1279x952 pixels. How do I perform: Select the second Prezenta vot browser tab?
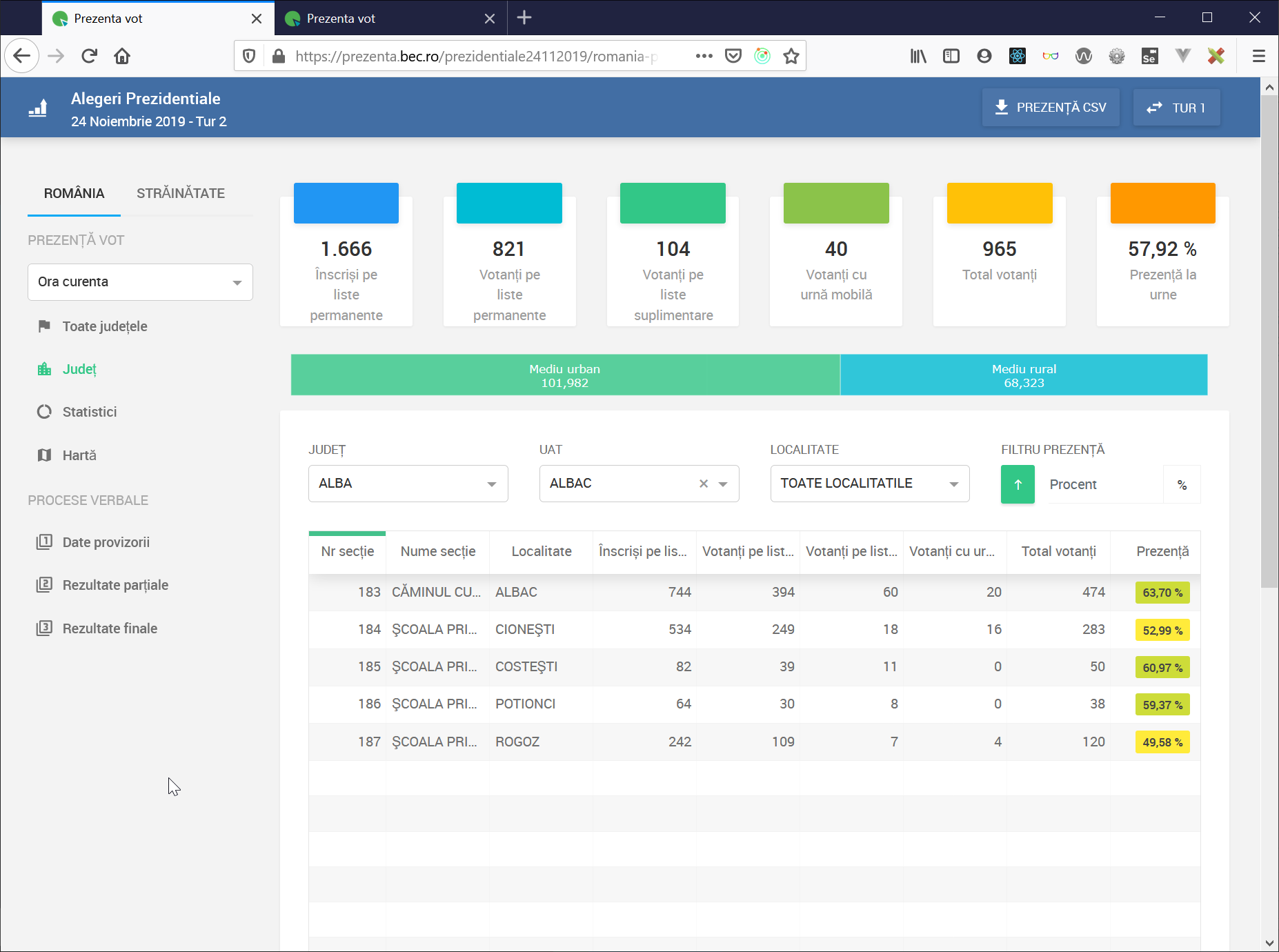pos(390,19)
